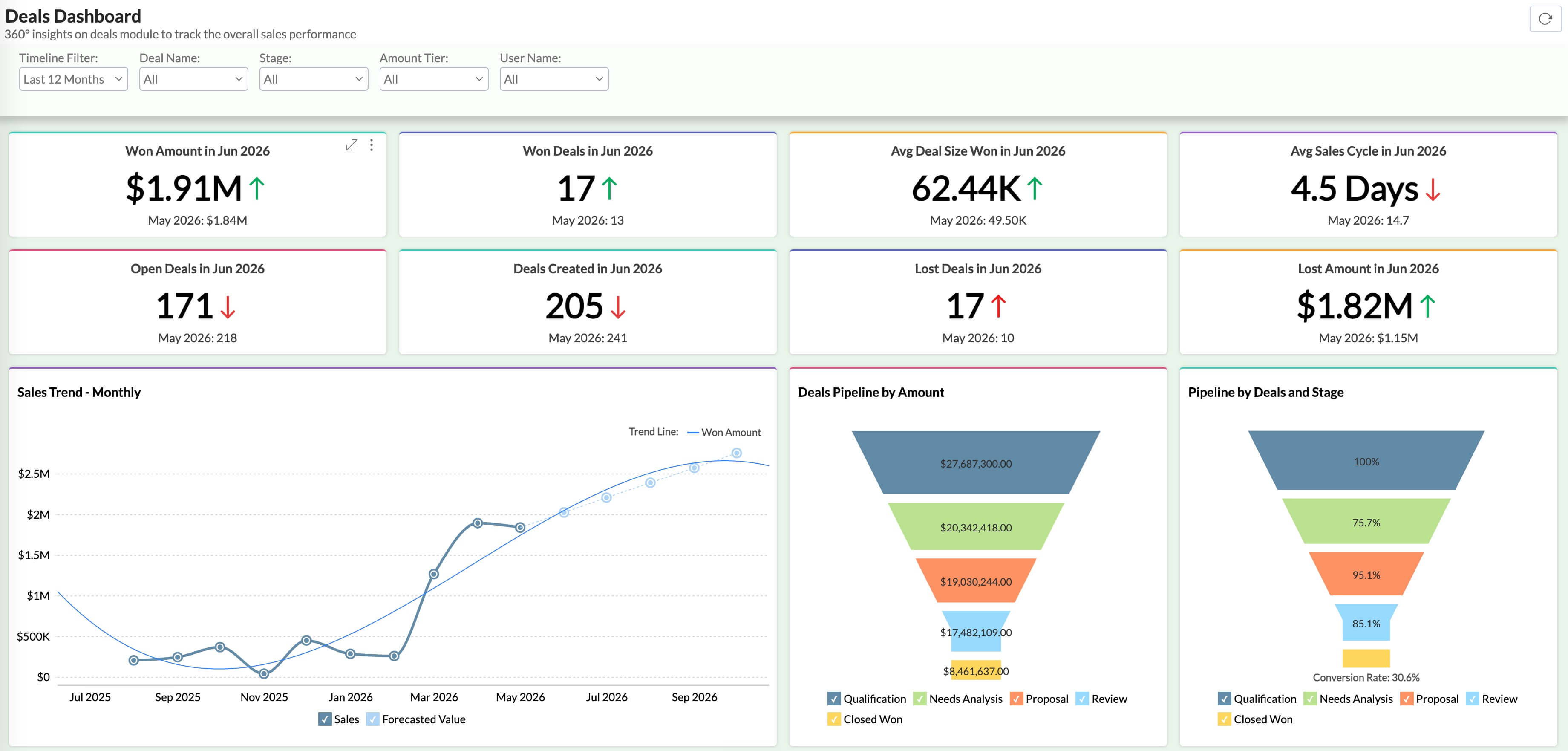Viewport: 1568px width, 751px height.
Task: Click the red down arrow beside 4.5 Days
Action: click(1433, 189)
